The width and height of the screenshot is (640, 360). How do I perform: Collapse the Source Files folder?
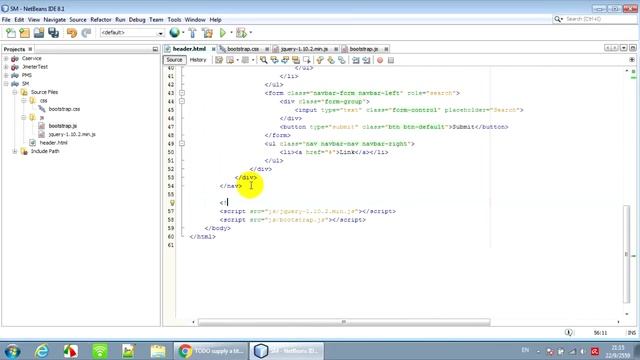pyautogui.click(x=15, y=92)
